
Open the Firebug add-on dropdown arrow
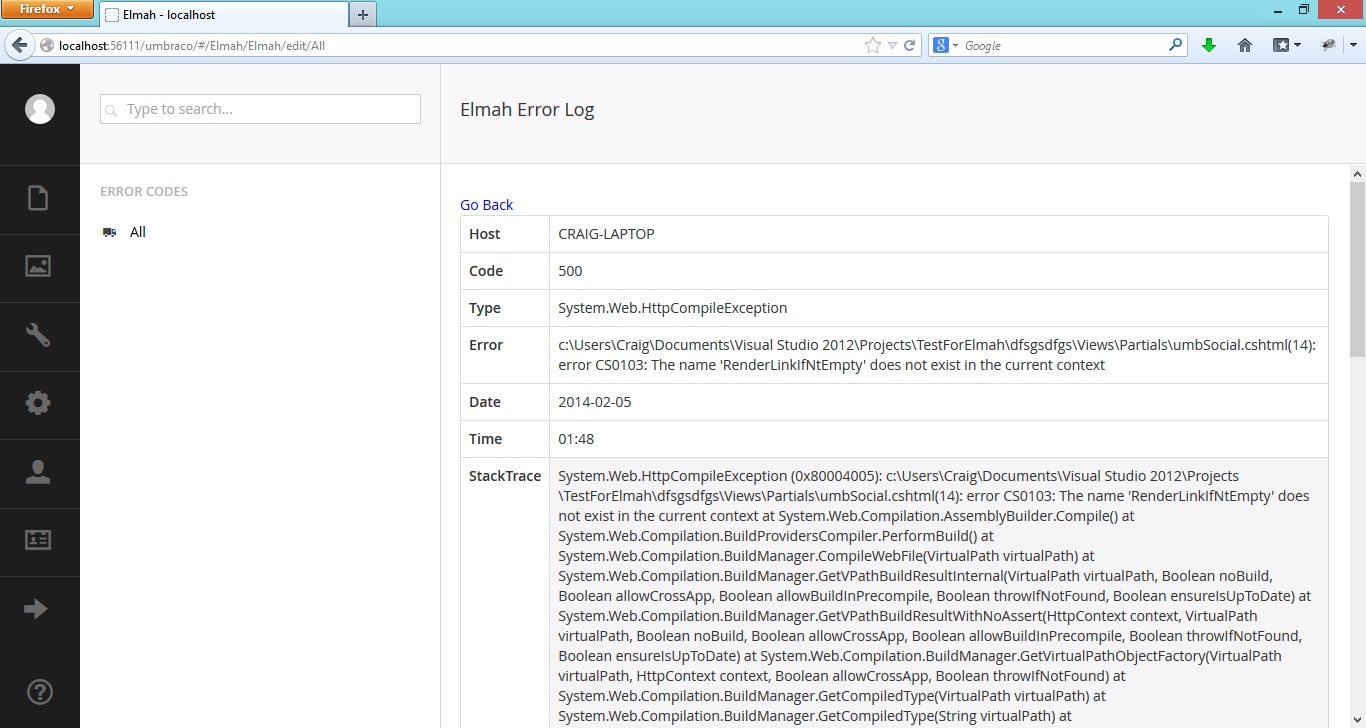[1353, 45]
